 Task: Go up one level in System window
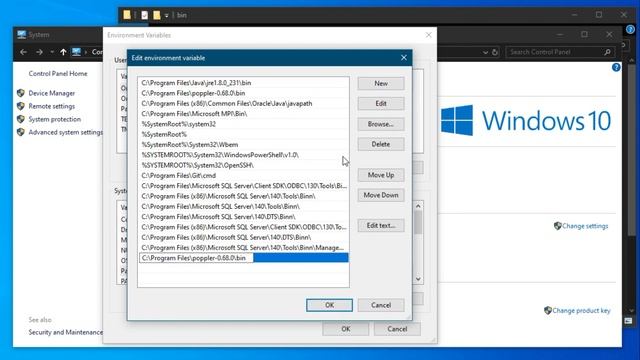coord(63,52)
